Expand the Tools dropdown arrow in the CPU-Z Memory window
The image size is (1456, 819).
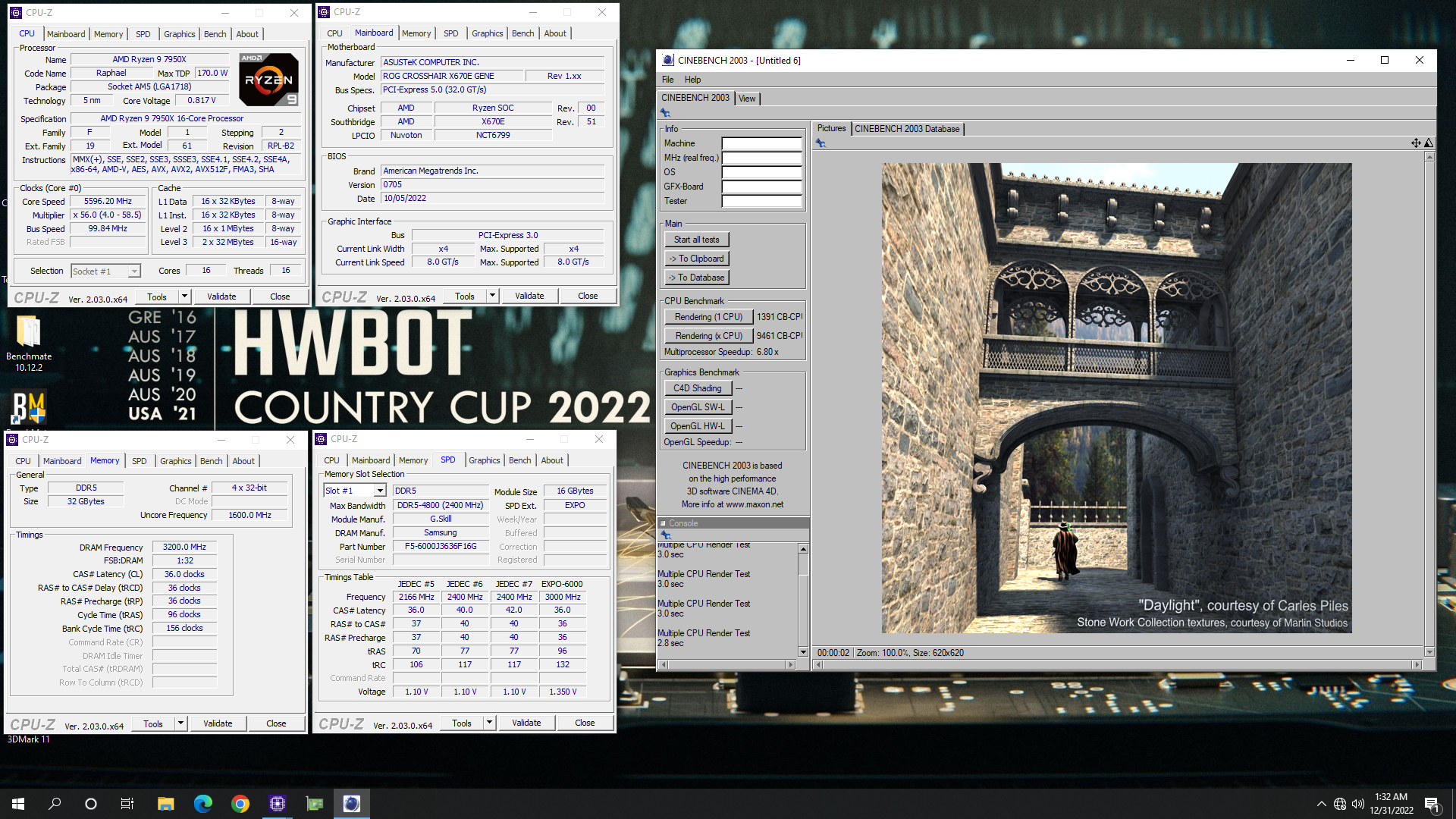[180, 723]
